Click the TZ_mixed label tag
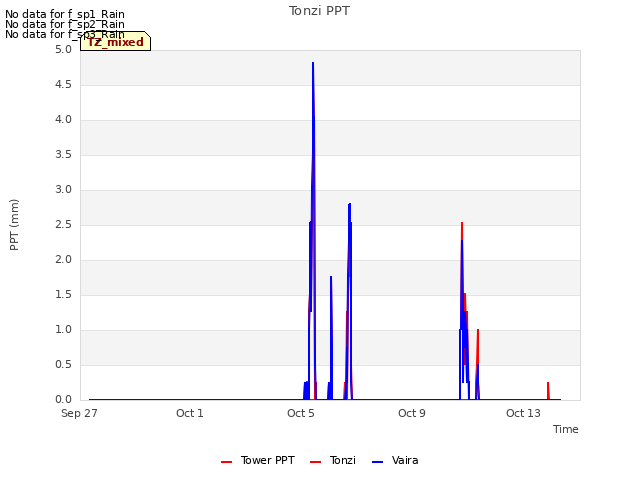Viewport: 640px width, 480px height. click(116, 41)
